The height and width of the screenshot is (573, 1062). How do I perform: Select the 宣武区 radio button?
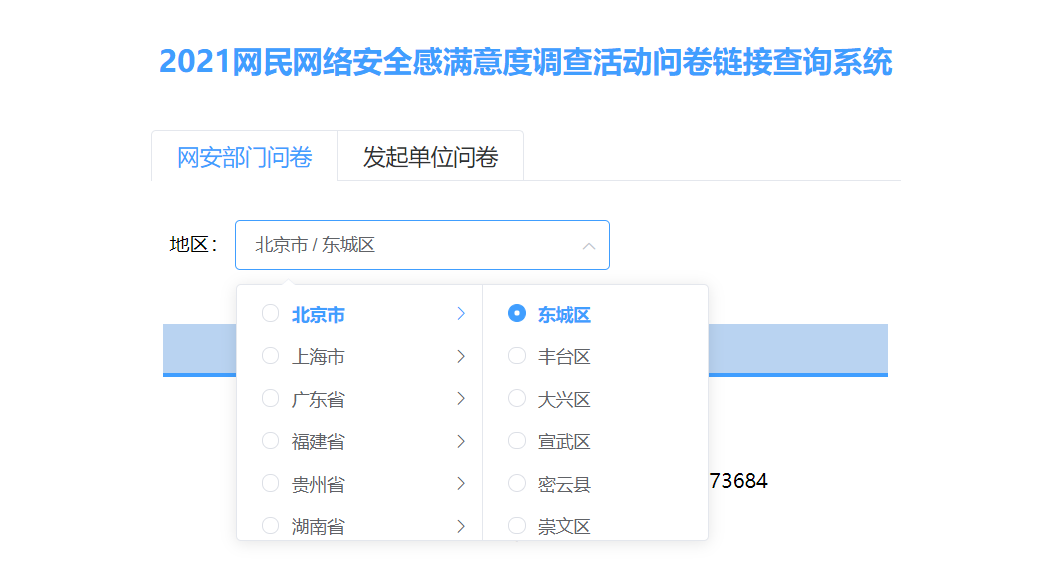click(x=517, y=441)
